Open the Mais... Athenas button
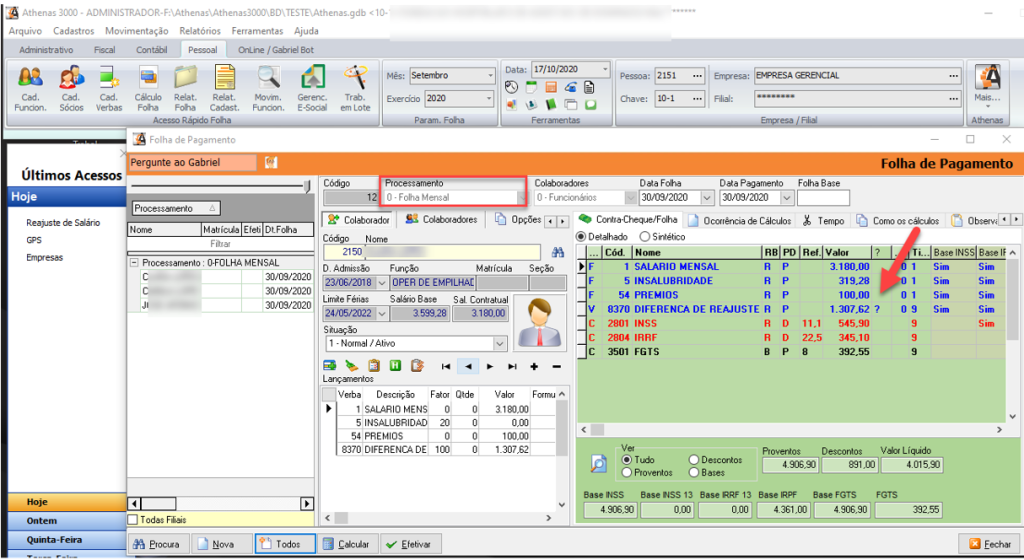 point(987,86)
